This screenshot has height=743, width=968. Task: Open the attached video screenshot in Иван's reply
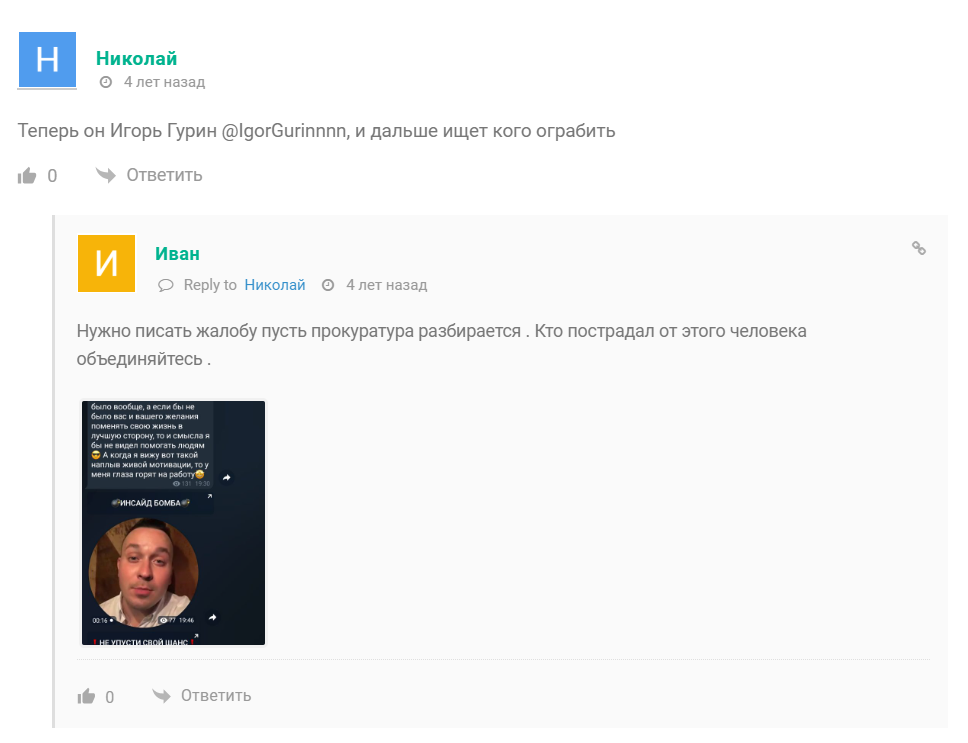click(172, 521)
